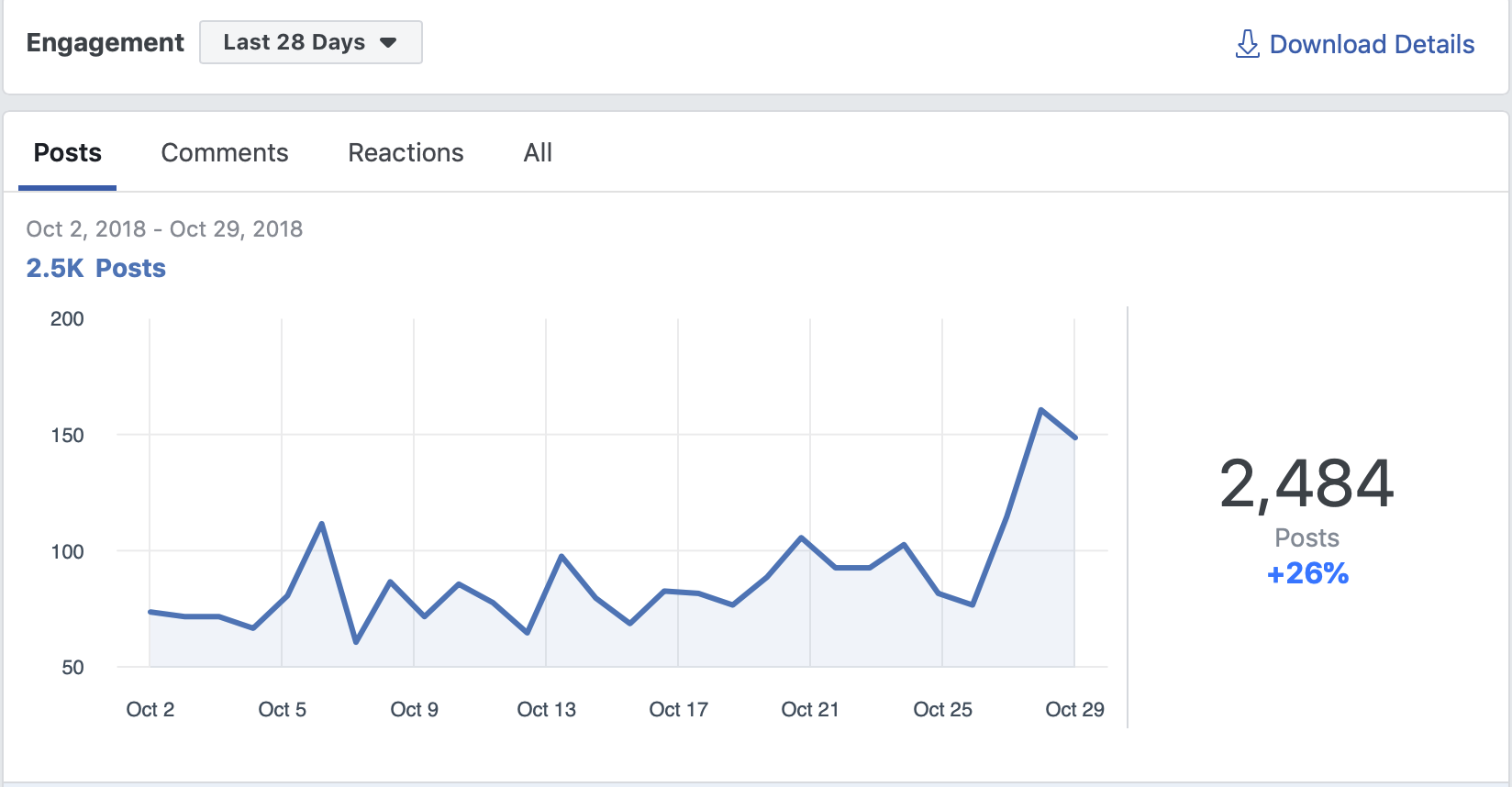Viewport: 1512px width, 787px height.
Task: Click the Oct 13 x-axis label
Action: (546, 709)
